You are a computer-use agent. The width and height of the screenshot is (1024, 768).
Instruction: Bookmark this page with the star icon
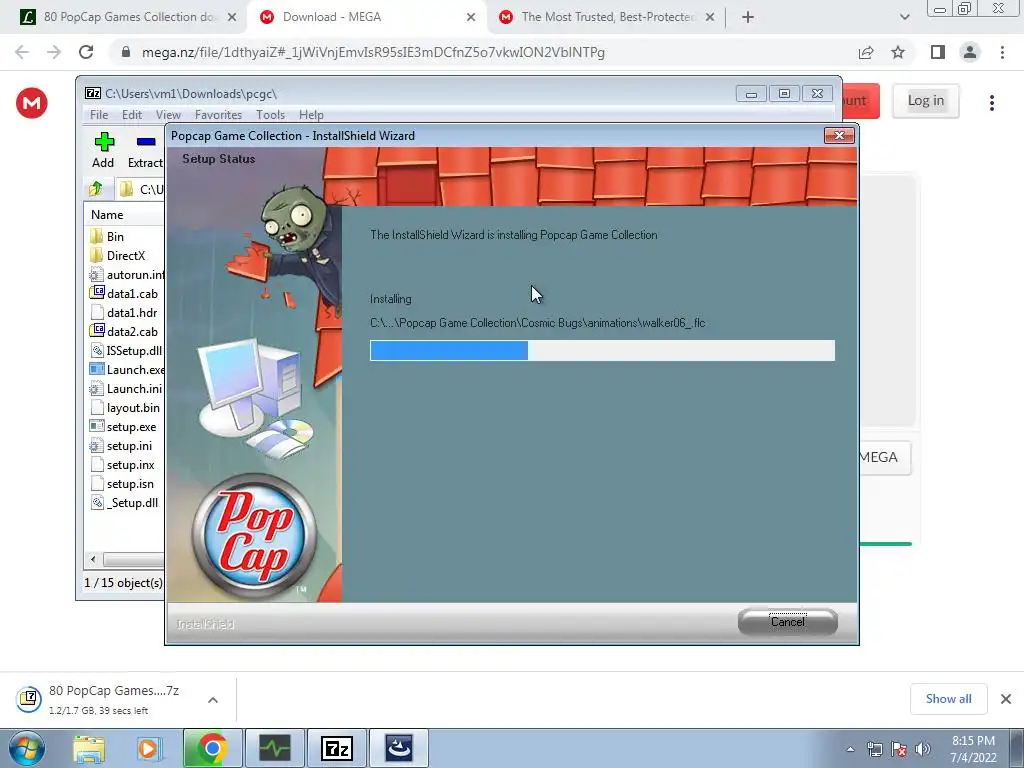click(x=898, y=52)
